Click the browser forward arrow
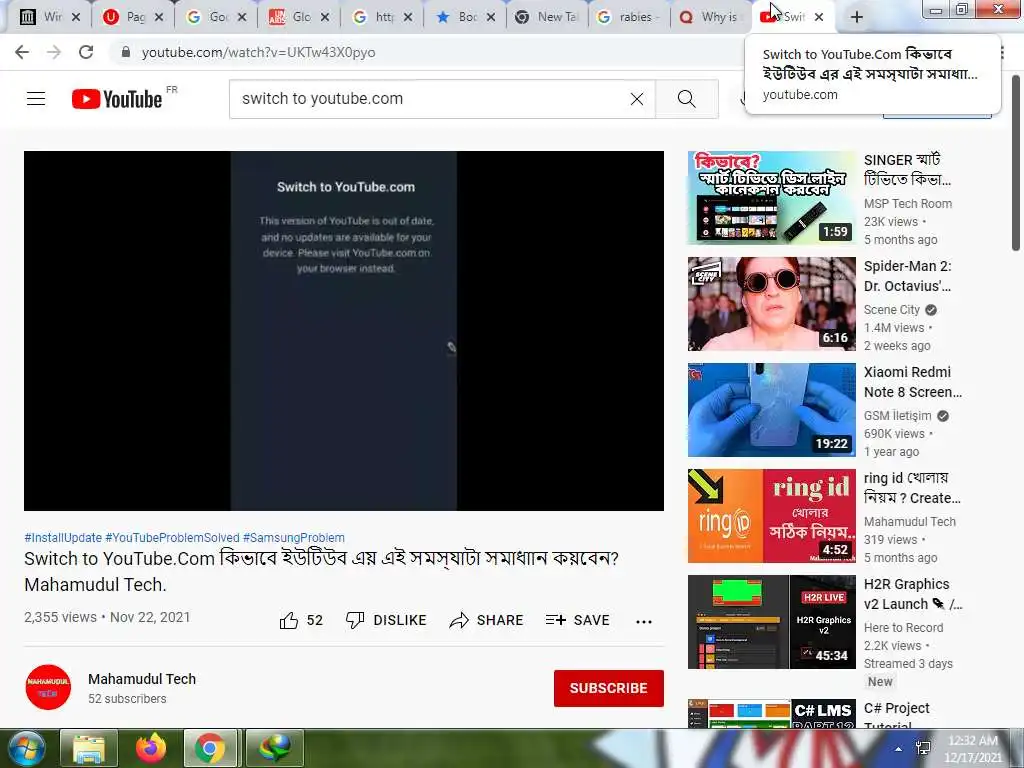This screenshot has width=1024, height=768. [54, 52]
